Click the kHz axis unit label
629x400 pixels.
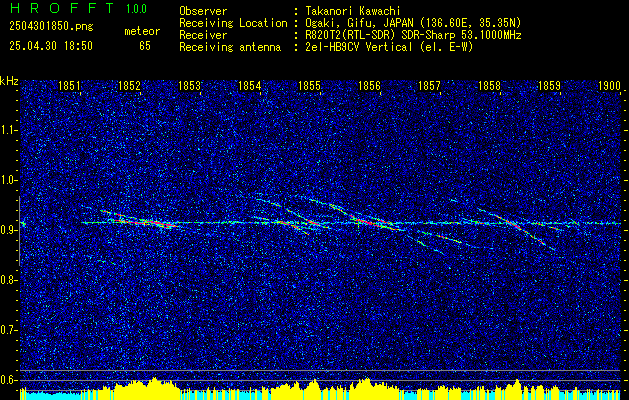pos(9,81)
